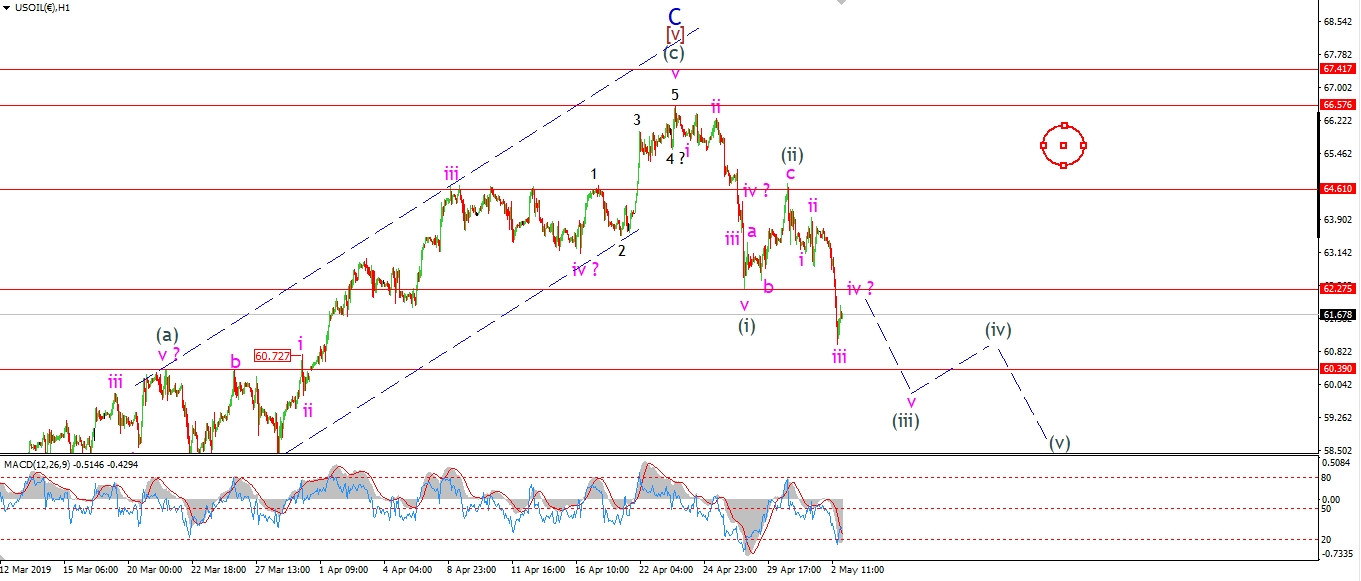This screenshot has width=1361, height=581.
Task: Select the projected (v) wave label
Action: pyautogui.click(x=1060, y=443)
